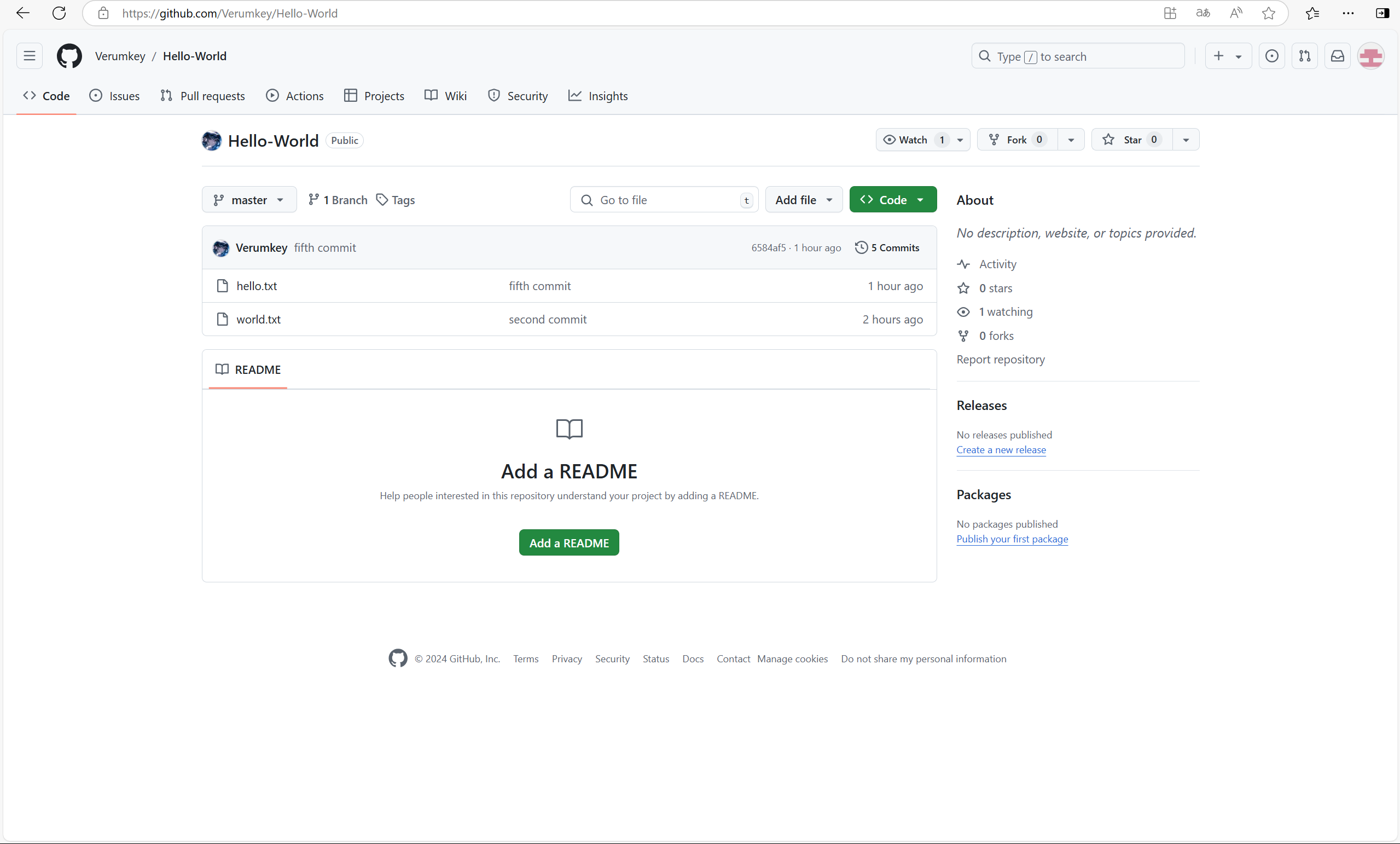The height and width of the screenshot is (844, 1400).
Task: Open commit hash 6584af5
Action: 769,248
